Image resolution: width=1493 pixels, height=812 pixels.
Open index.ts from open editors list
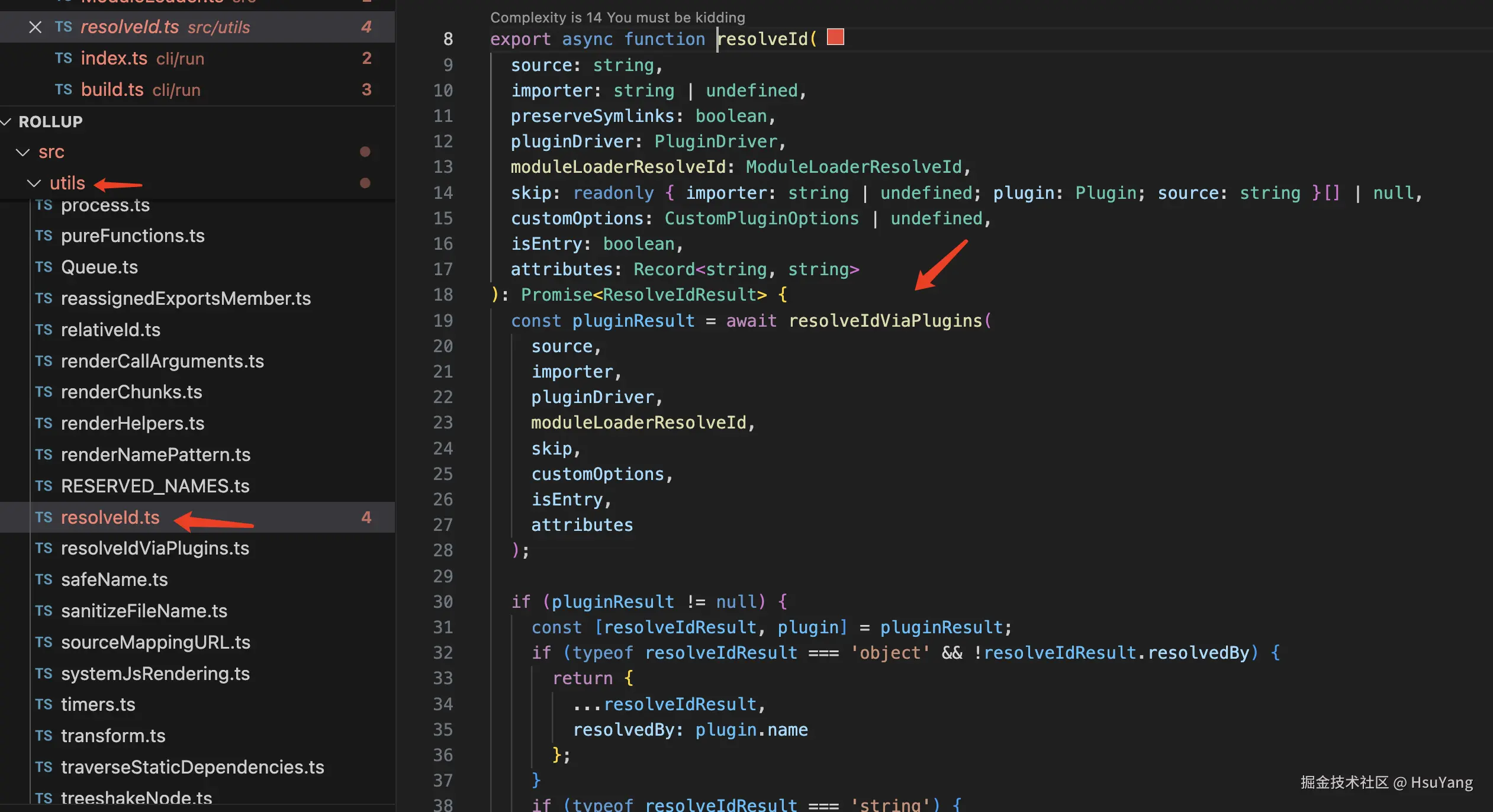pyautogui.click(x=114, y=58)
